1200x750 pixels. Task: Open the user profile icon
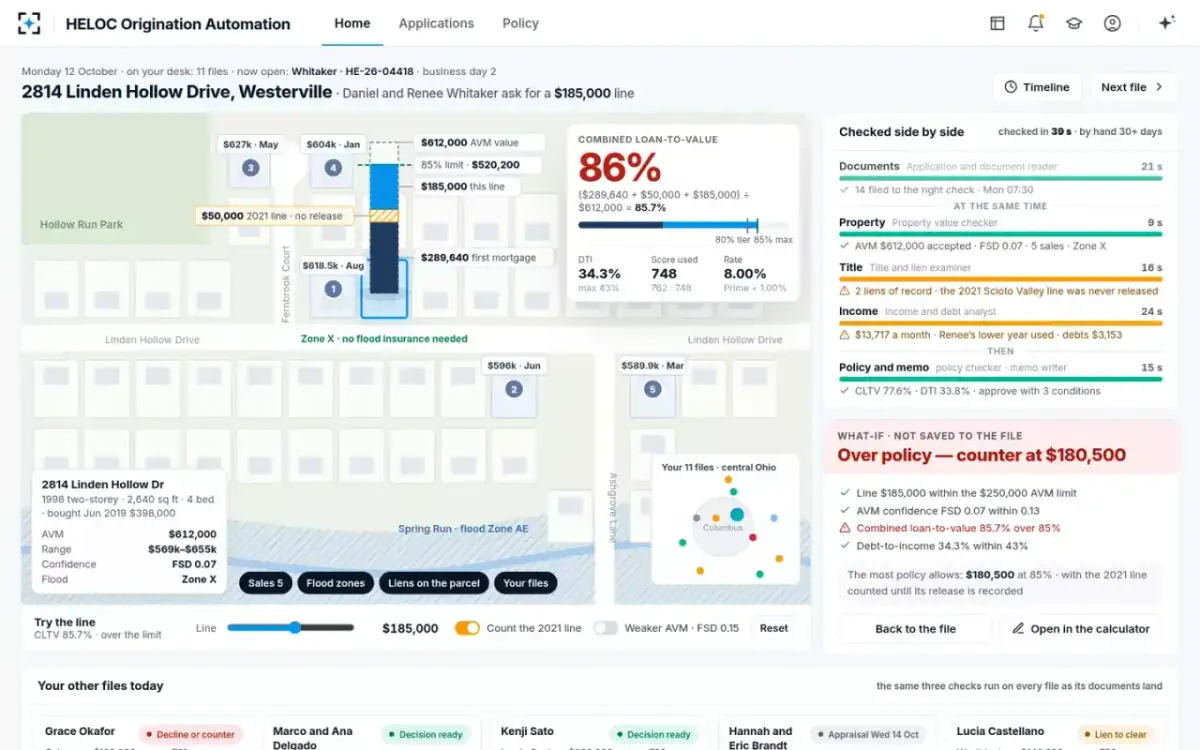coord(1112,23)
